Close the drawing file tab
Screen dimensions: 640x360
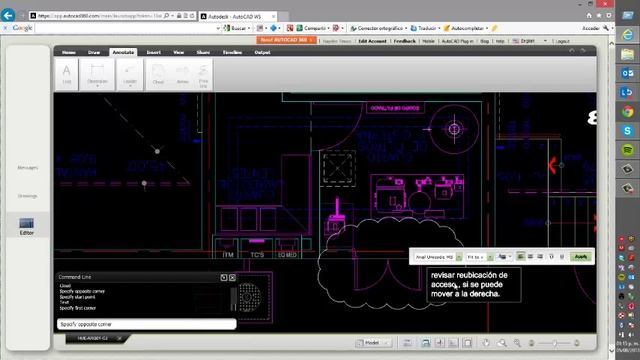coord(119,338)
